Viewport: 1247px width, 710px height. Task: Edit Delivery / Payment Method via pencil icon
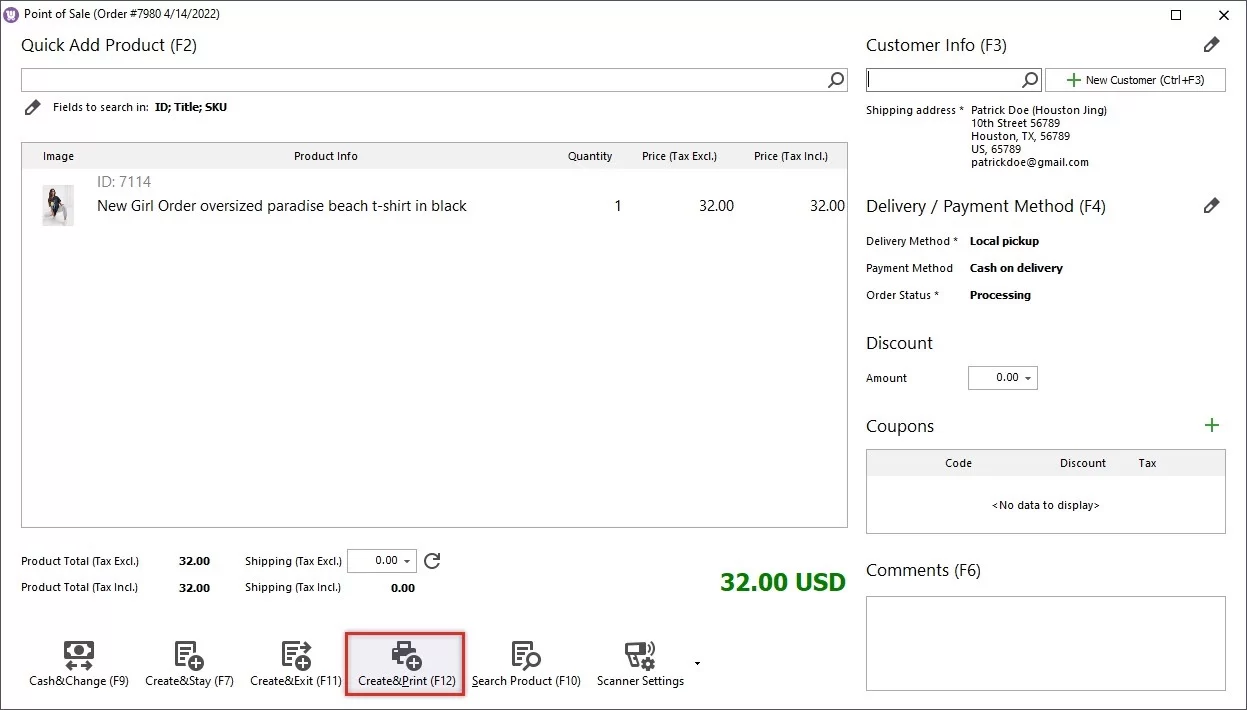pos(1211,204)
